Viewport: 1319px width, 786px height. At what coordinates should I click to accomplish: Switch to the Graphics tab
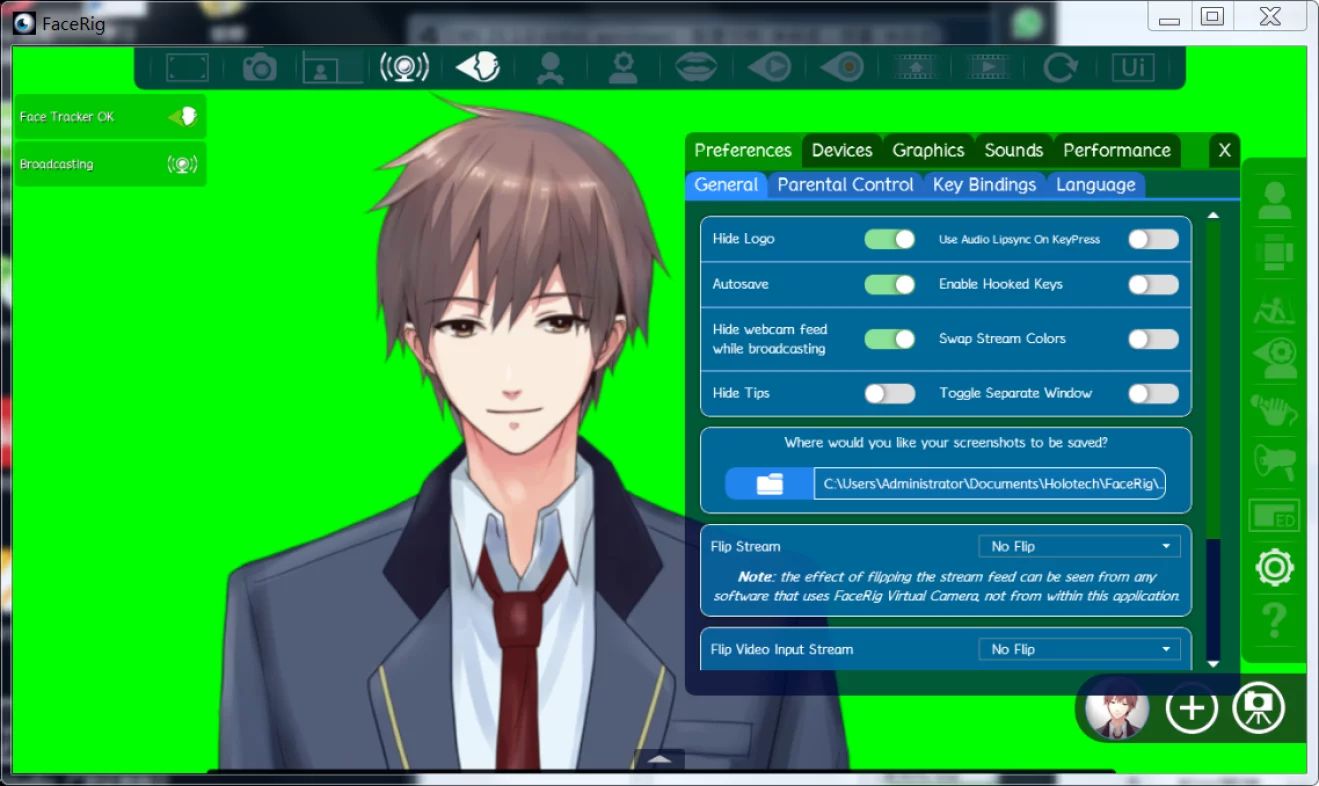[928, 150]
